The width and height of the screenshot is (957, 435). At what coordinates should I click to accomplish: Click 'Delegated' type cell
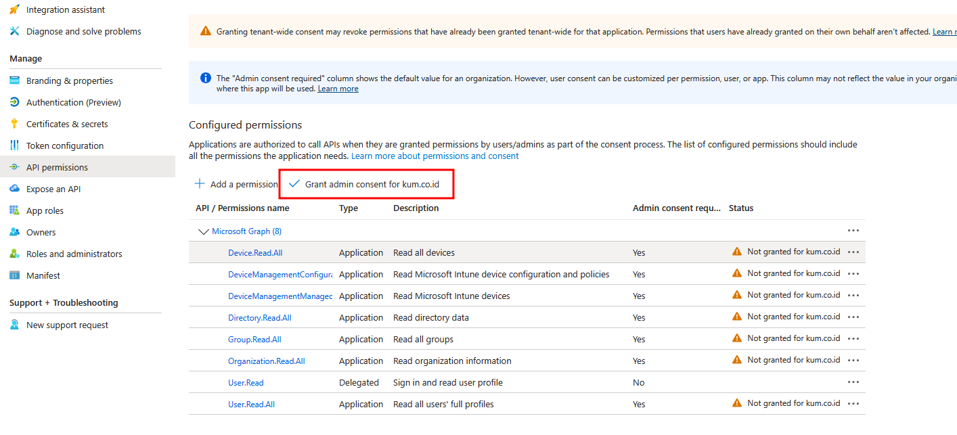pyautogui.click(x=358, y=383)
